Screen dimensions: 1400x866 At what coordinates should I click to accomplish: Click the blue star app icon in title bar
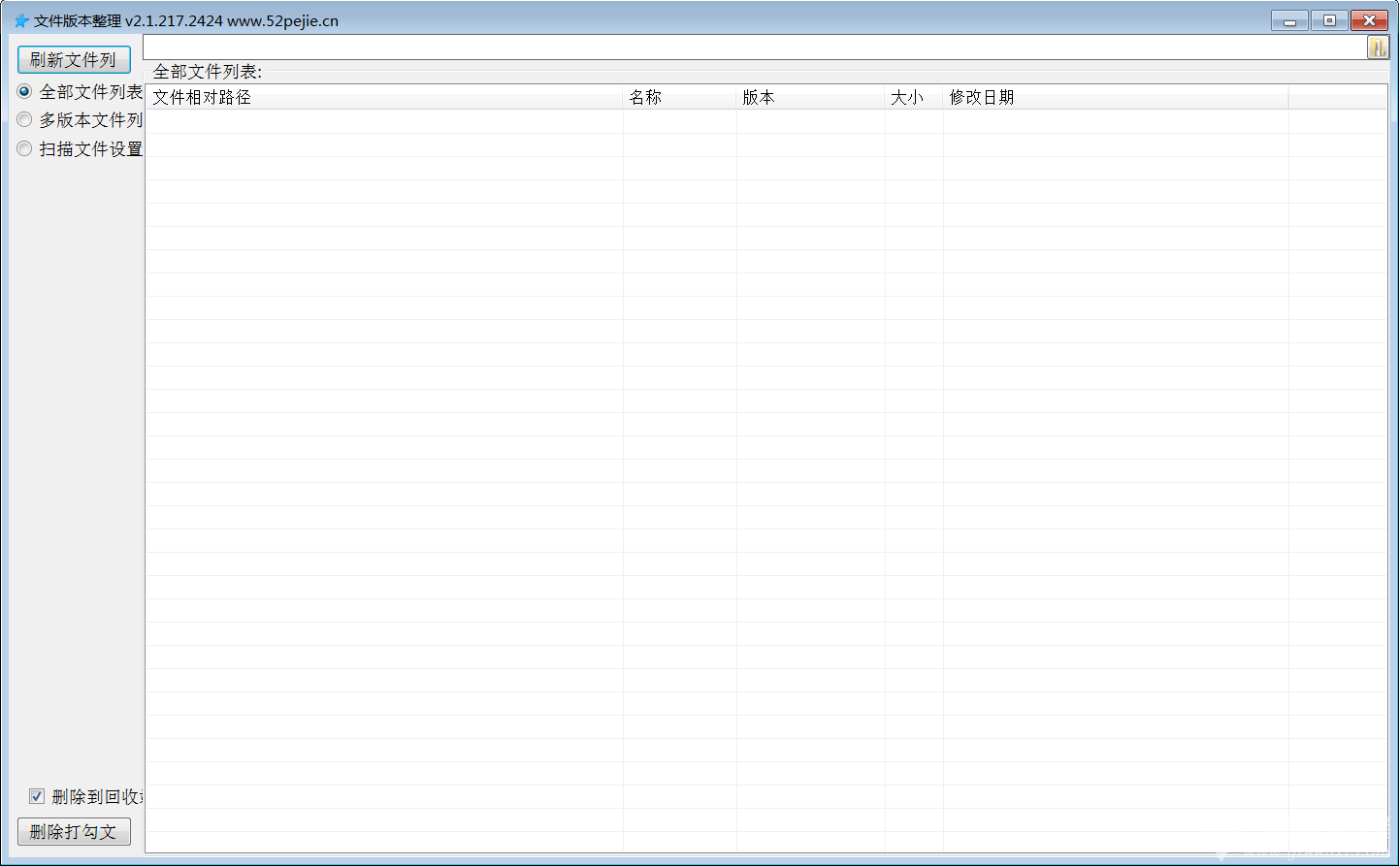21,20
